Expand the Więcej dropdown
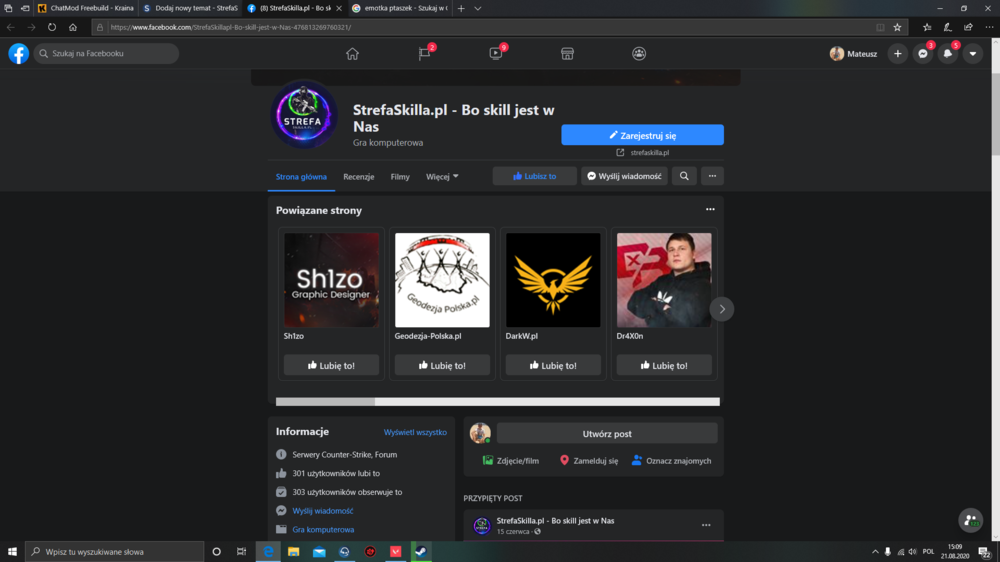Image resolution: width=1000 pixels, height=562 pixels. coord(442,177)
